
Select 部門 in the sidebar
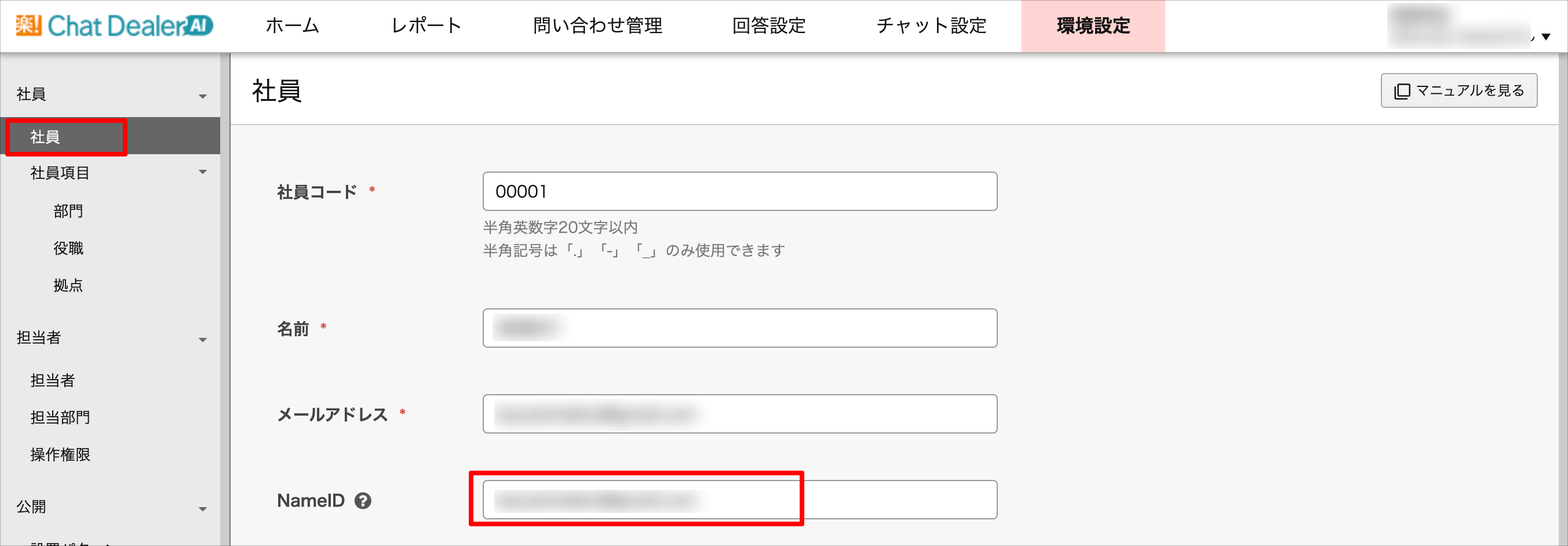tap(68, 211)
